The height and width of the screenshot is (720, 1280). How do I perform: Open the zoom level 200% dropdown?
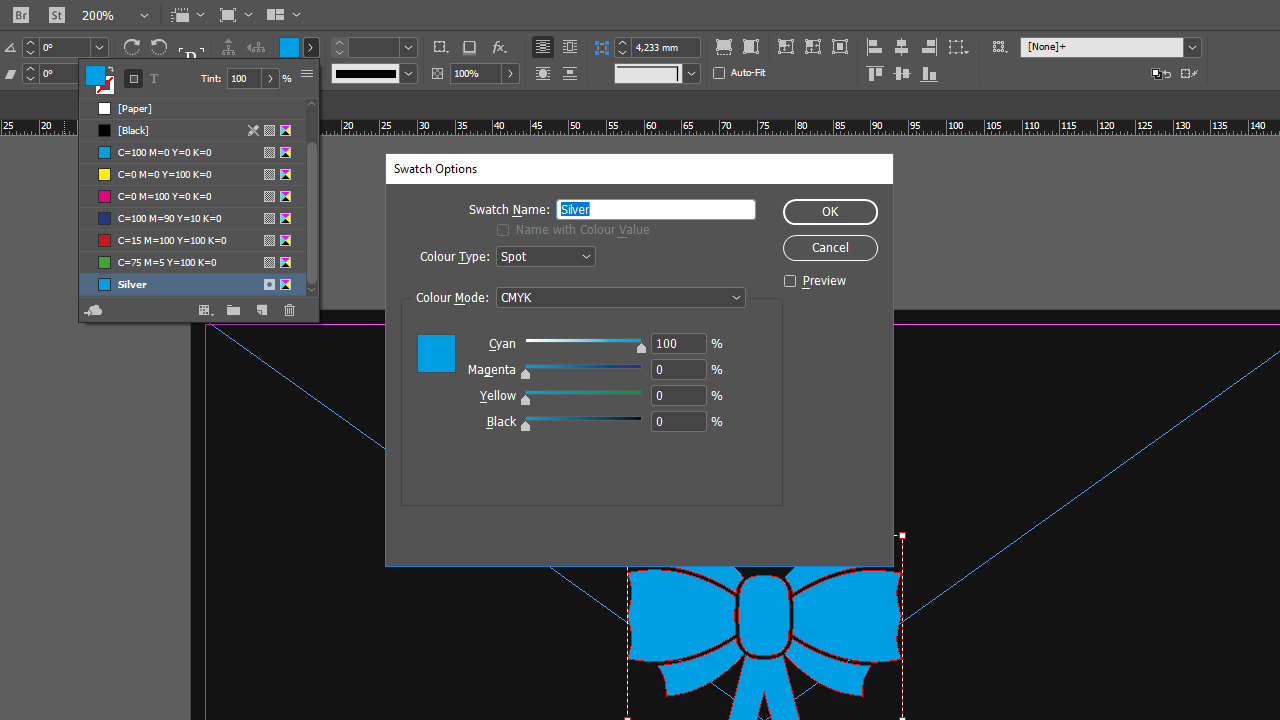[144, 16]
